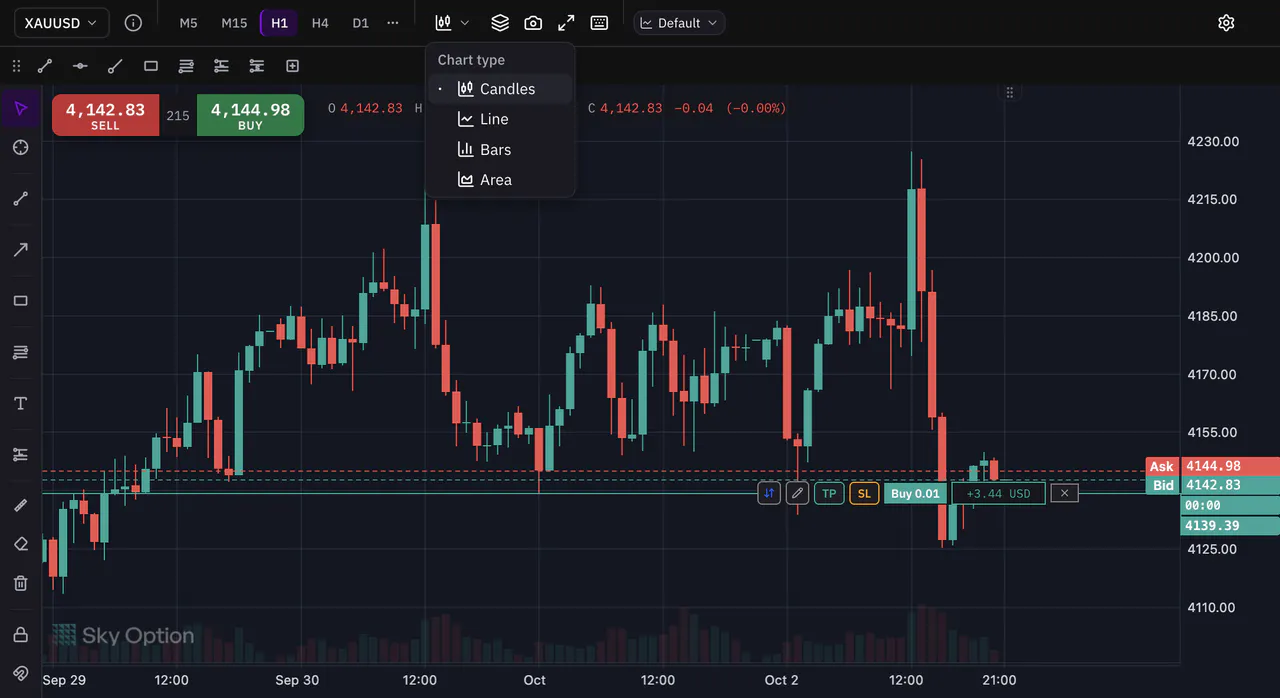The height and width of the screenshot is (698, 1280).
Task: Reverse the position with blue arrows icon
Action: pos(769,493)
